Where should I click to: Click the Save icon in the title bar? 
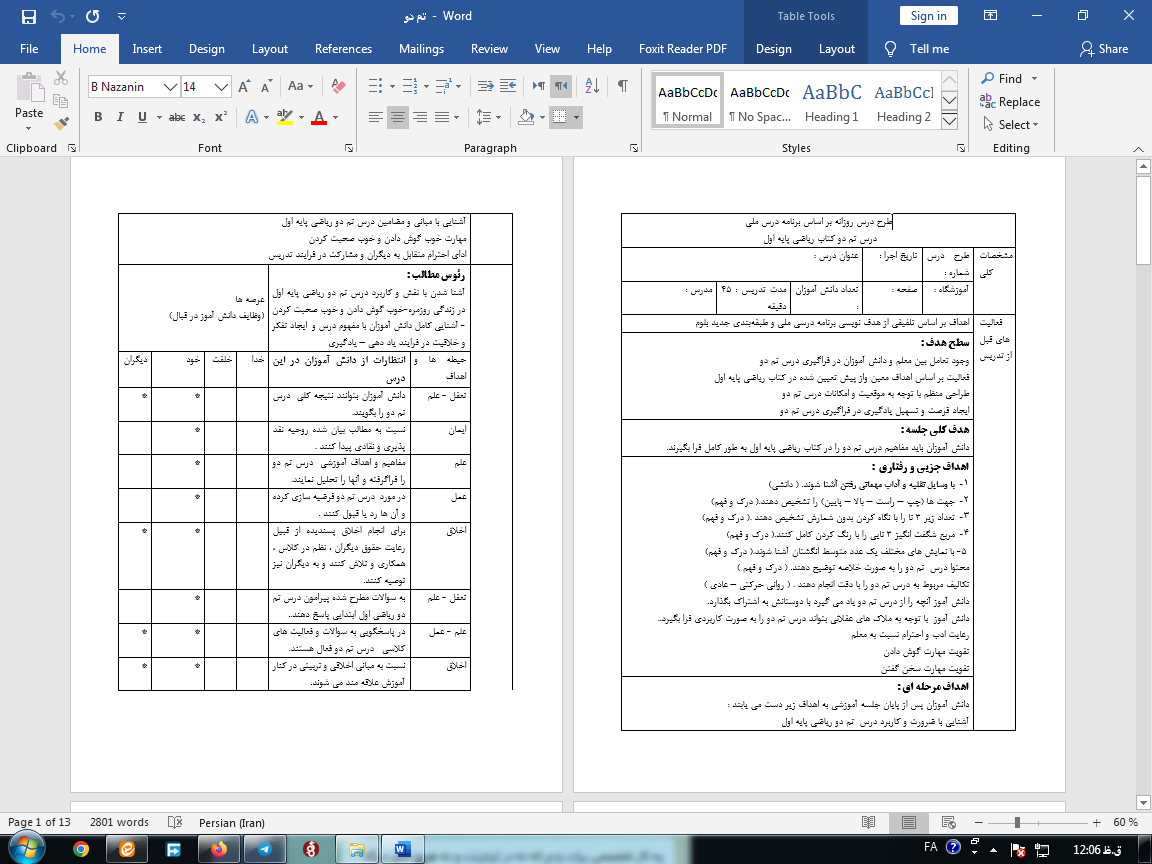coord(27,16)
